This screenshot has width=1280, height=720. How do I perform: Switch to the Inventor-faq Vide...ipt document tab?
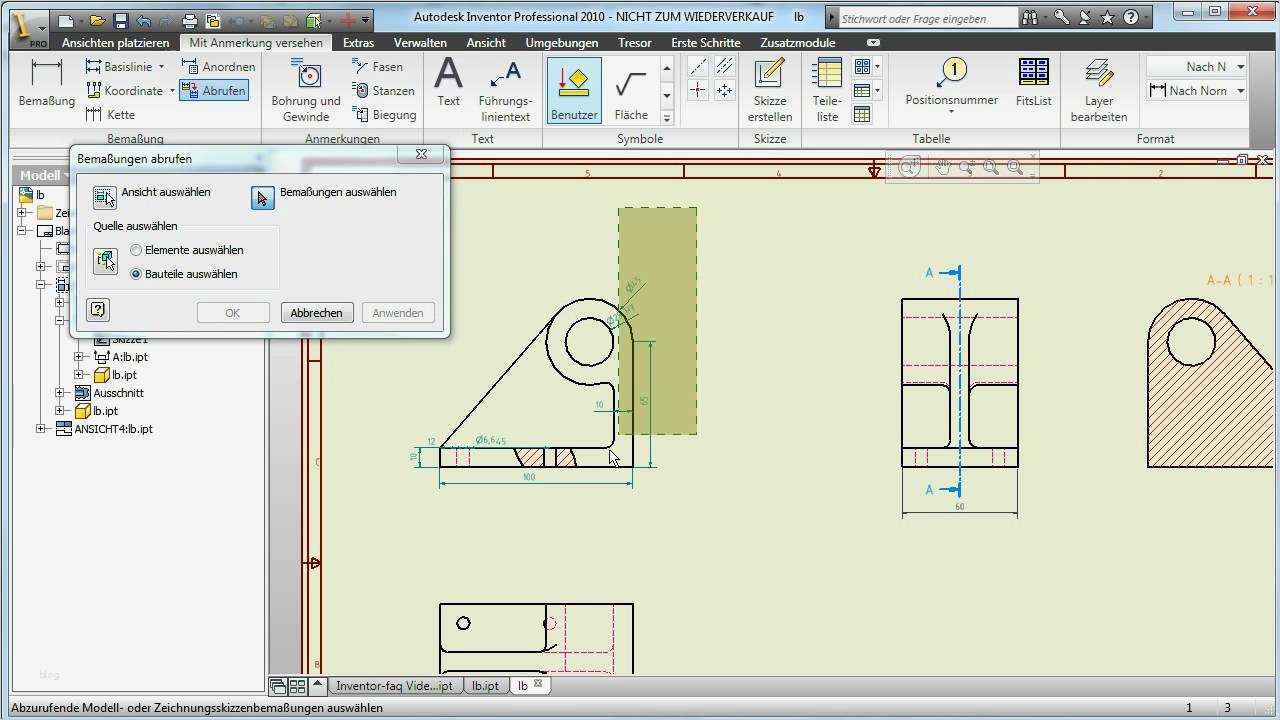tap(394, 686)
